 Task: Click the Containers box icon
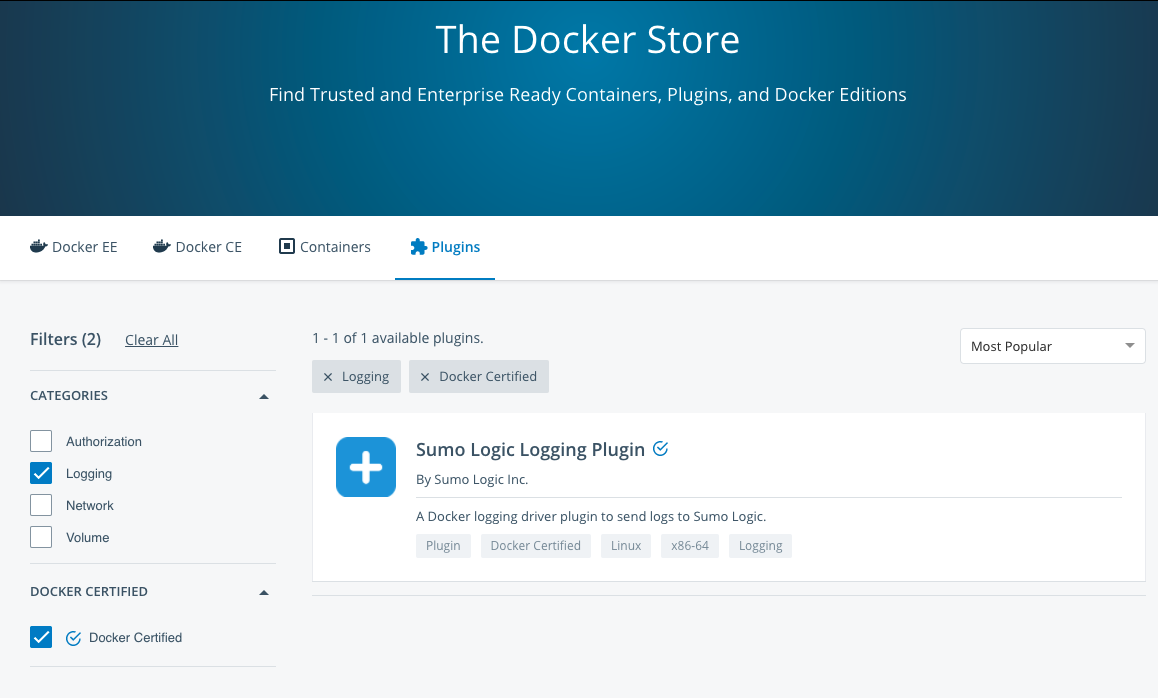[287, 245]
